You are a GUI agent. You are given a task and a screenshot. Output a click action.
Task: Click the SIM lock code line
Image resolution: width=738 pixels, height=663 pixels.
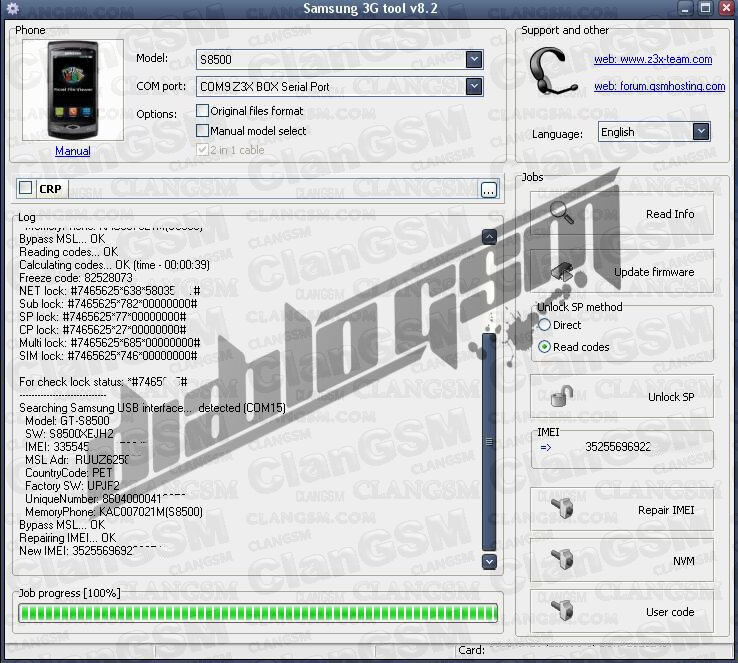pyautogui.click(x=108, y=356)
